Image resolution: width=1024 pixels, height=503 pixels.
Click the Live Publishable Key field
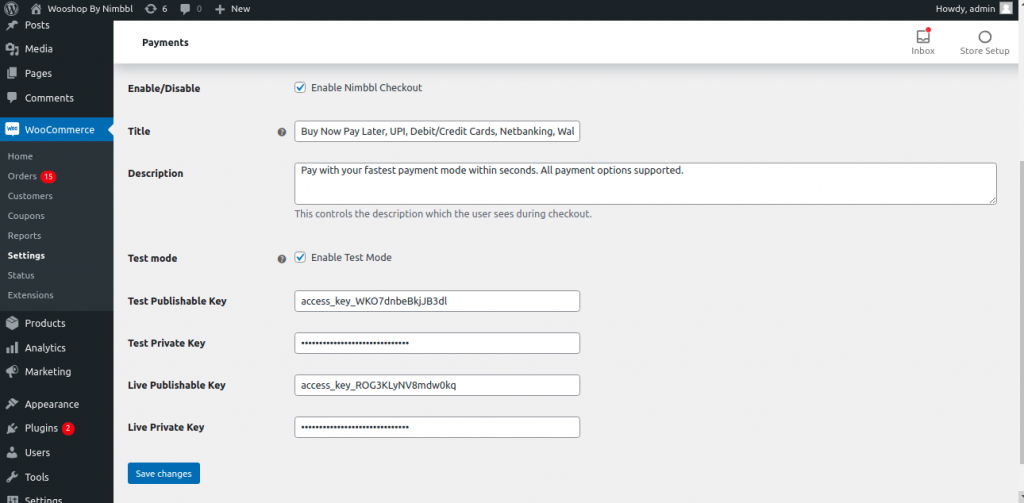[x=437, y=385]
